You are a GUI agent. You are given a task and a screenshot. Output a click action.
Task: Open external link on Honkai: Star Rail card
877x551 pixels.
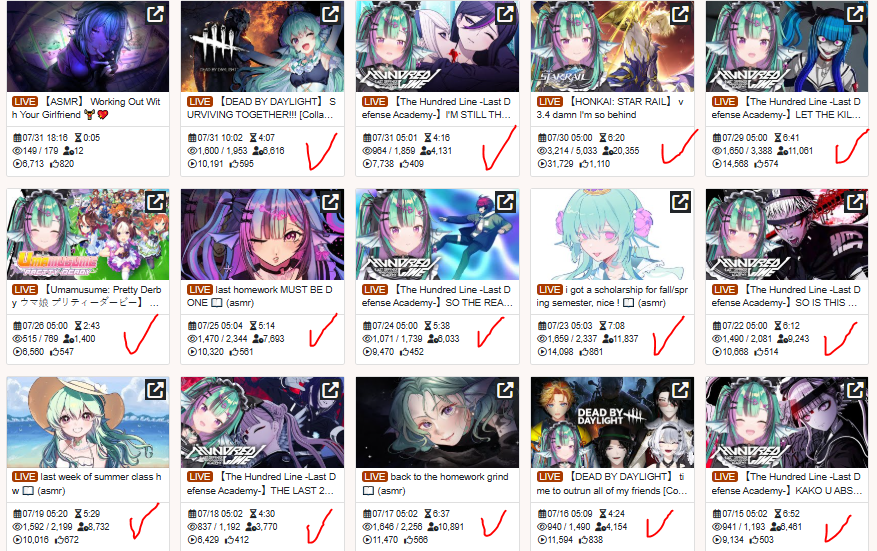coord(680,13)
